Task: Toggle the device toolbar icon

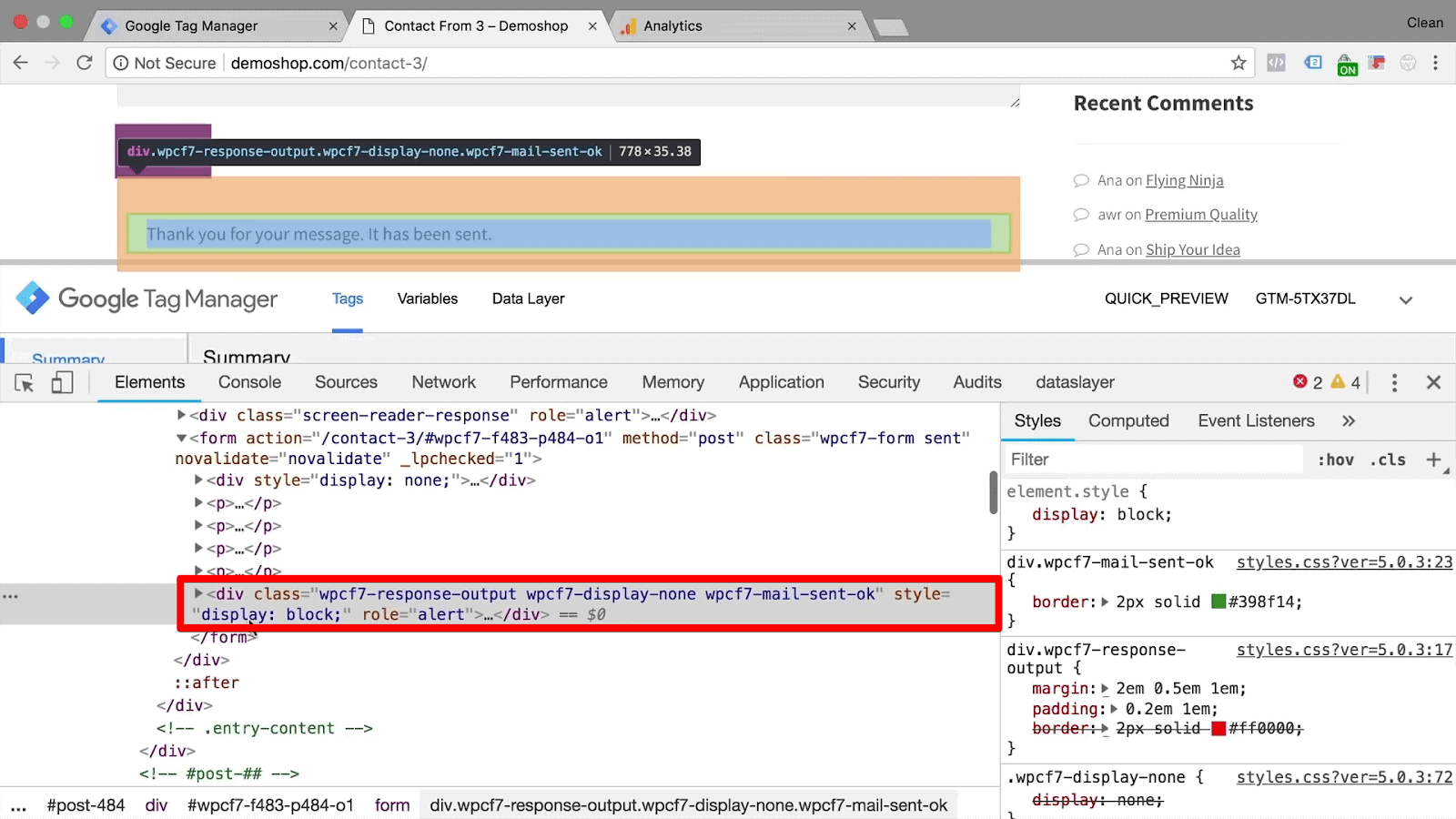Action: pos(62,383)
